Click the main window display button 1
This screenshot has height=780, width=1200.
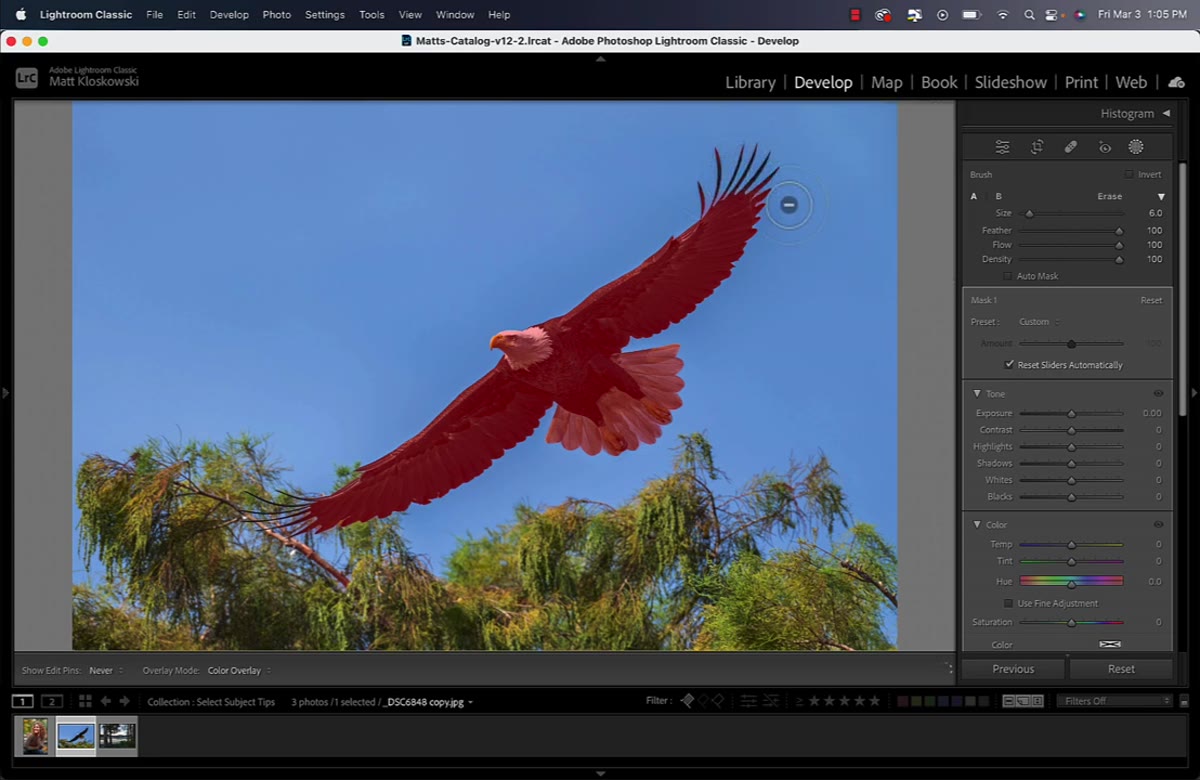(x=22, y=701)
